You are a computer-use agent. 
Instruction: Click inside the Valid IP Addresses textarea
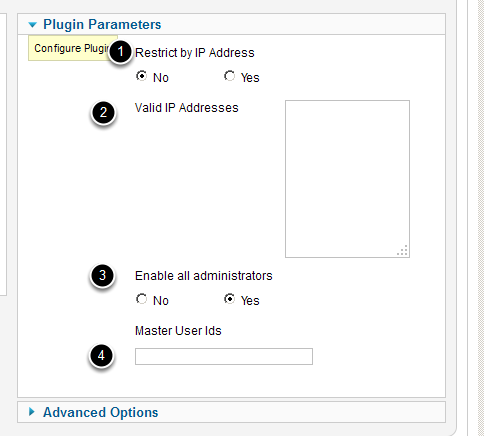(x=347, y=179)
